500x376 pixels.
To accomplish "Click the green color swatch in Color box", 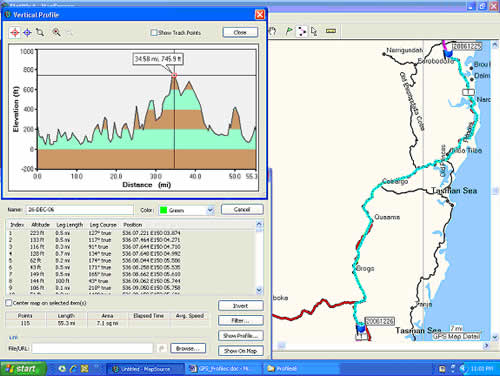I will pyautogui.click(x=164, y=210).
